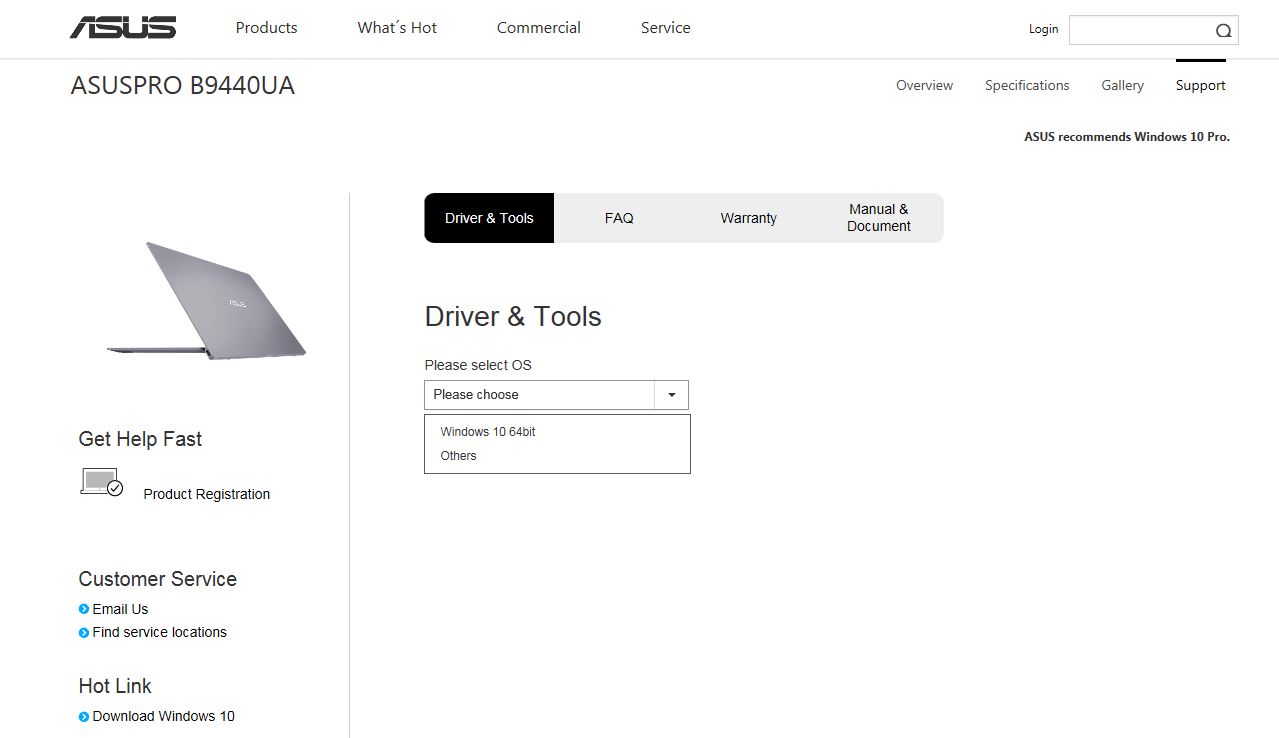Click the 'Driver & Tools' section heading
Image resolution: width=1279 pixels, height=738 pixels.
pos(513,317)
